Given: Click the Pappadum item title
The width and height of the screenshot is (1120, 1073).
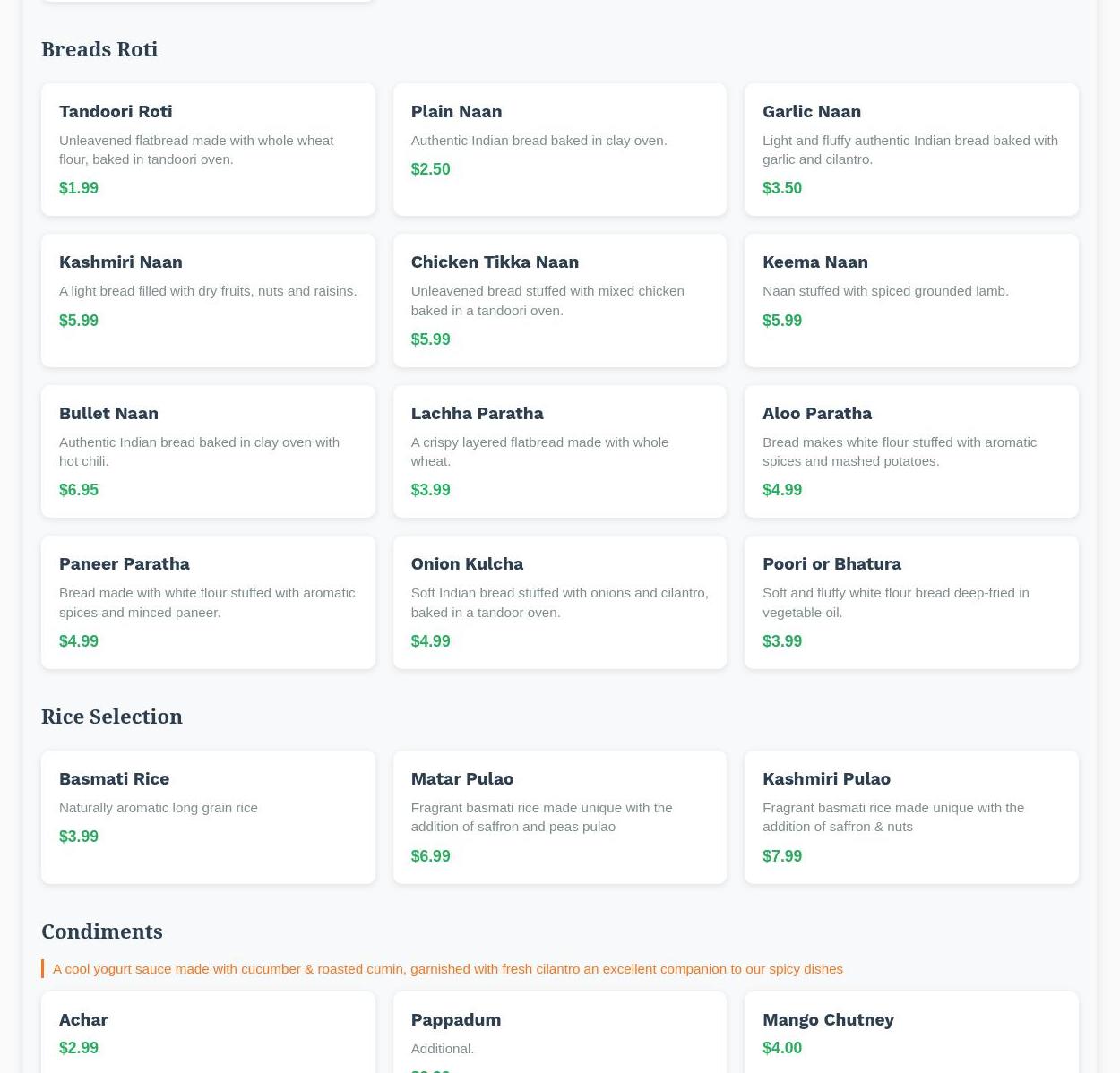Looking at the screenshot, I should (455, 1020).
